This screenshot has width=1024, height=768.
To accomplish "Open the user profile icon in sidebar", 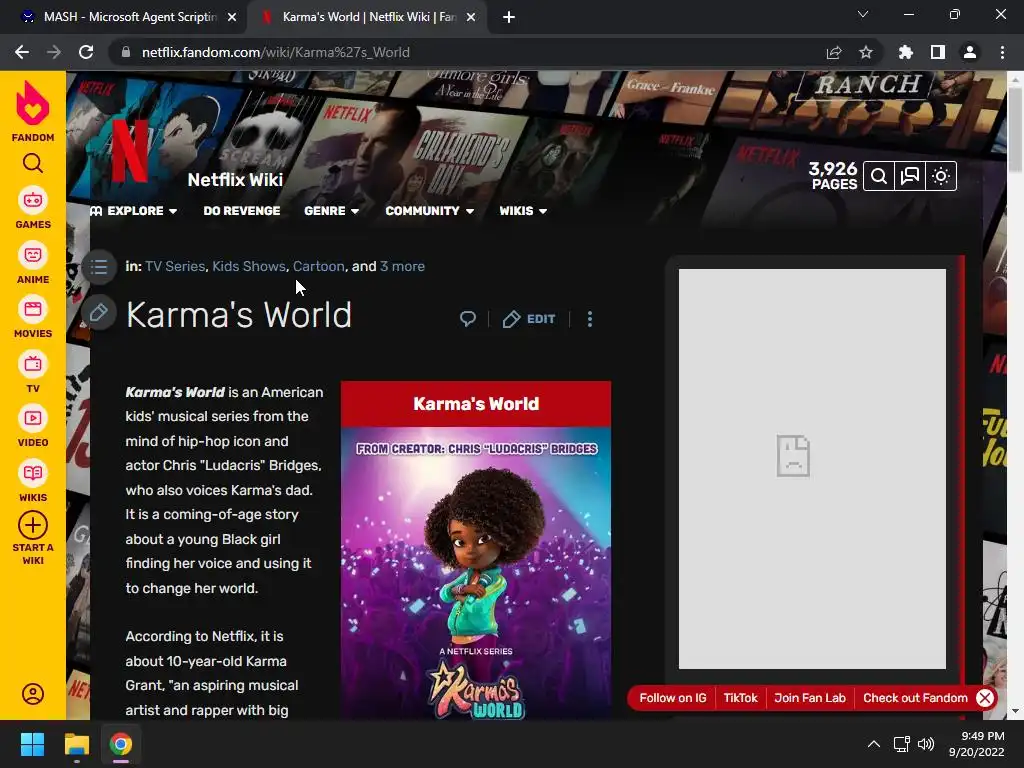I will tap(33, 694).
